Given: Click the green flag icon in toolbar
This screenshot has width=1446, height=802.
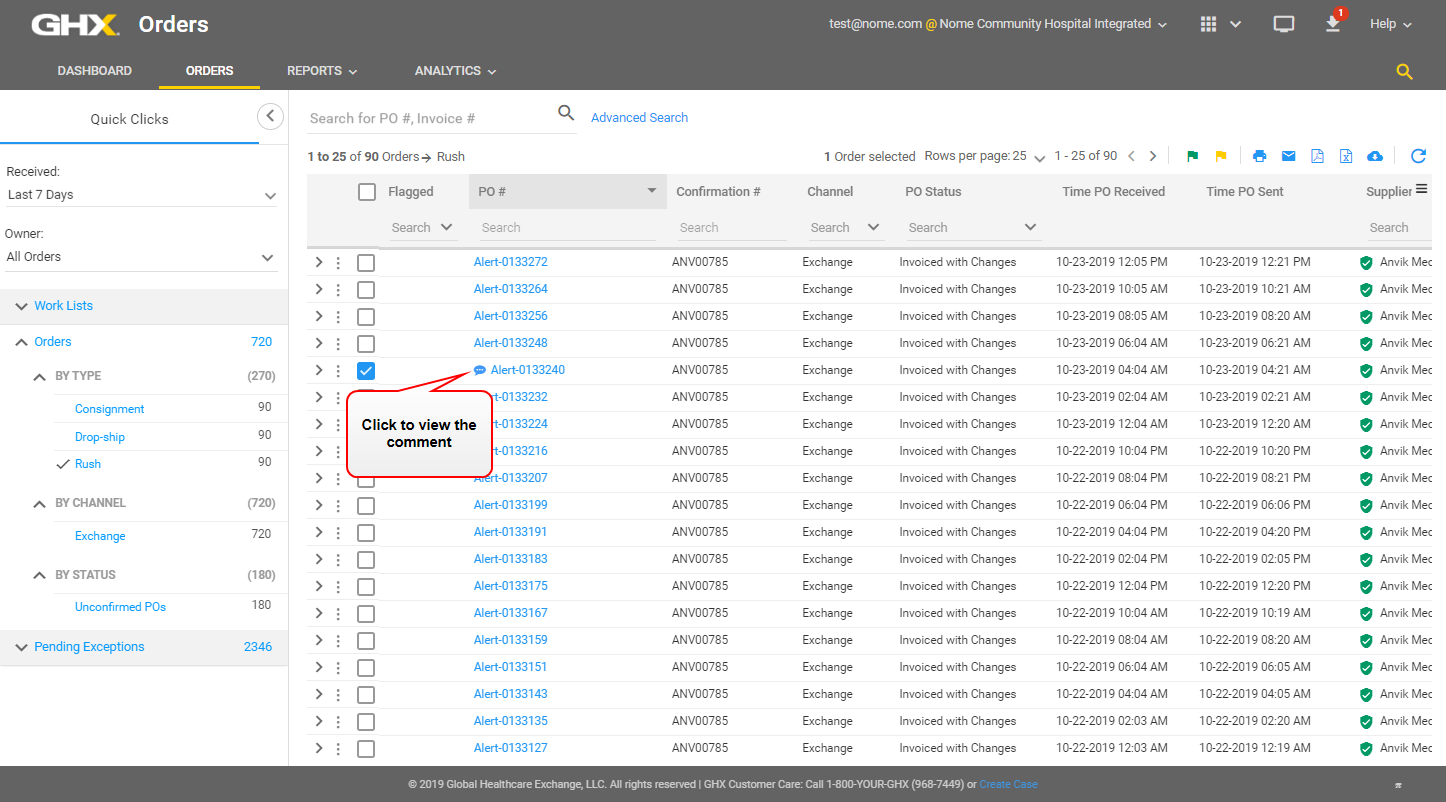Looking at the screenshot, I should coord(1192,157).
